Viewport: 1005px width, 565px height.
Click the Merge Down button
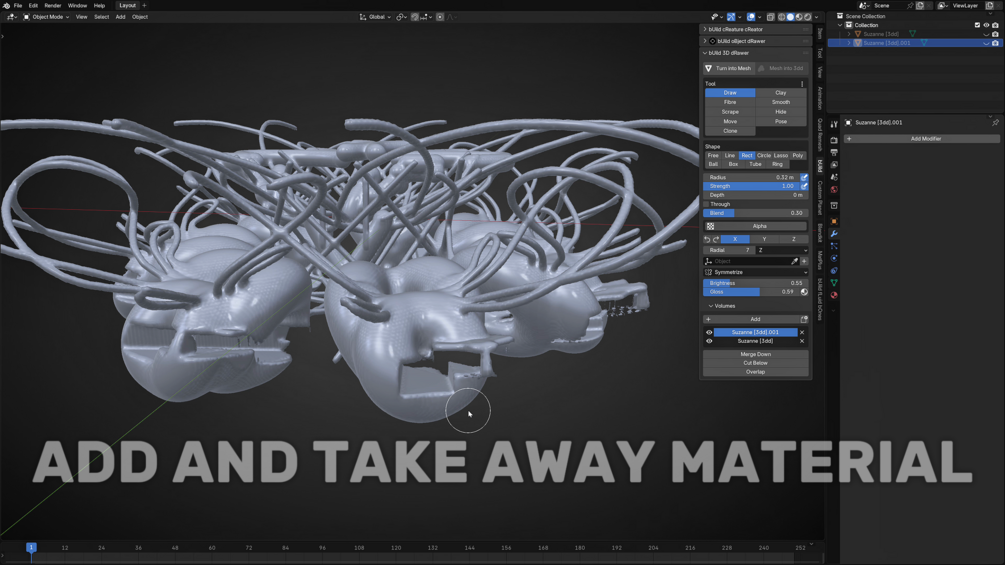[x=756, y=354]
